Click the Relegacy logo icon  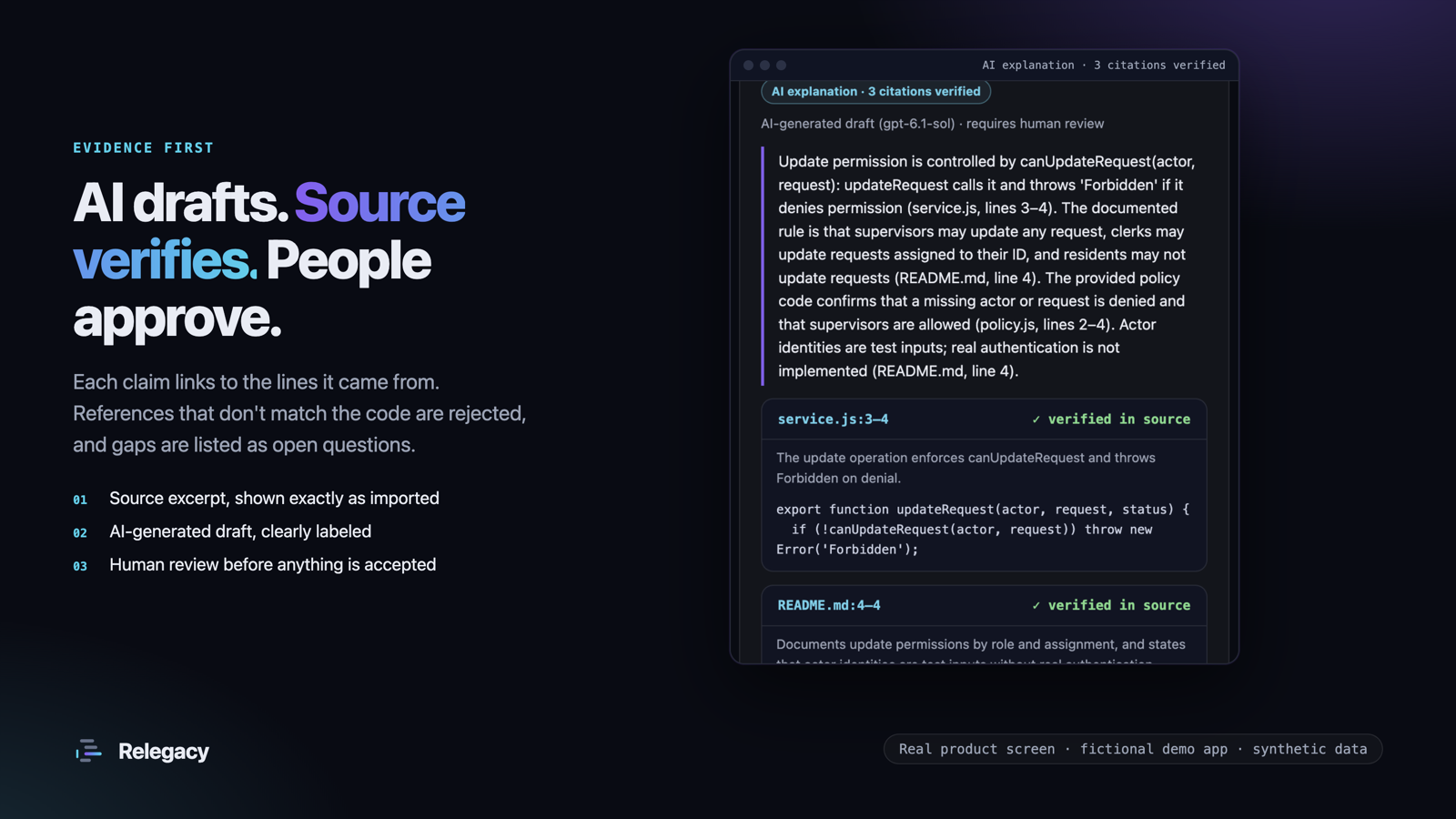(88, 751)
